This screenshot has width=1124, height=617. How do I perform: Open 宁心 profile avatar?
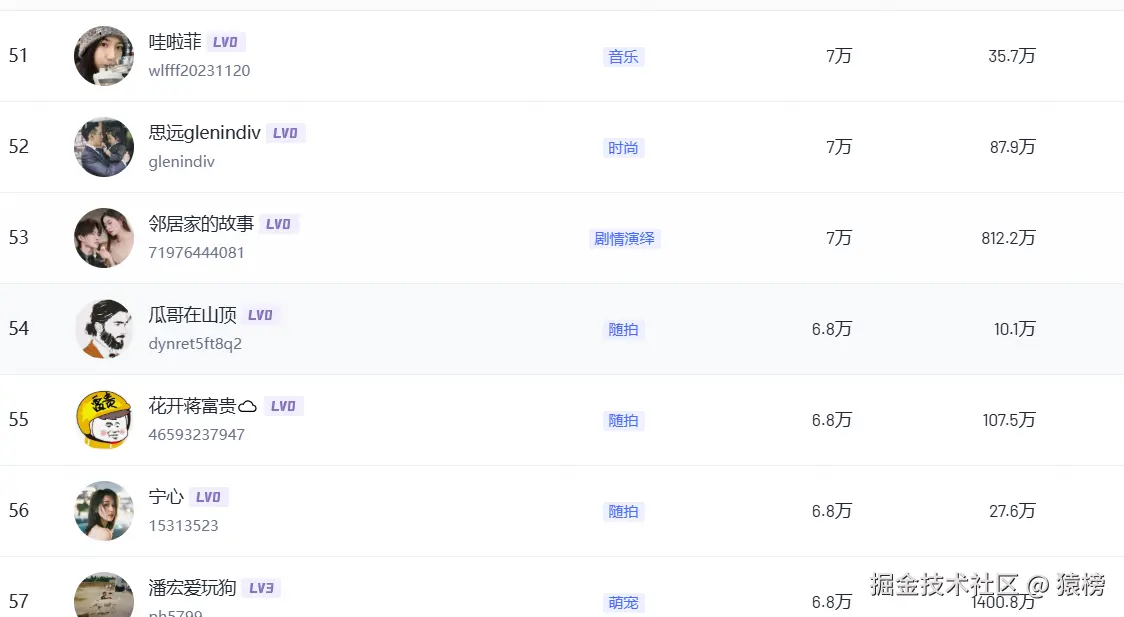click(104, 511)
